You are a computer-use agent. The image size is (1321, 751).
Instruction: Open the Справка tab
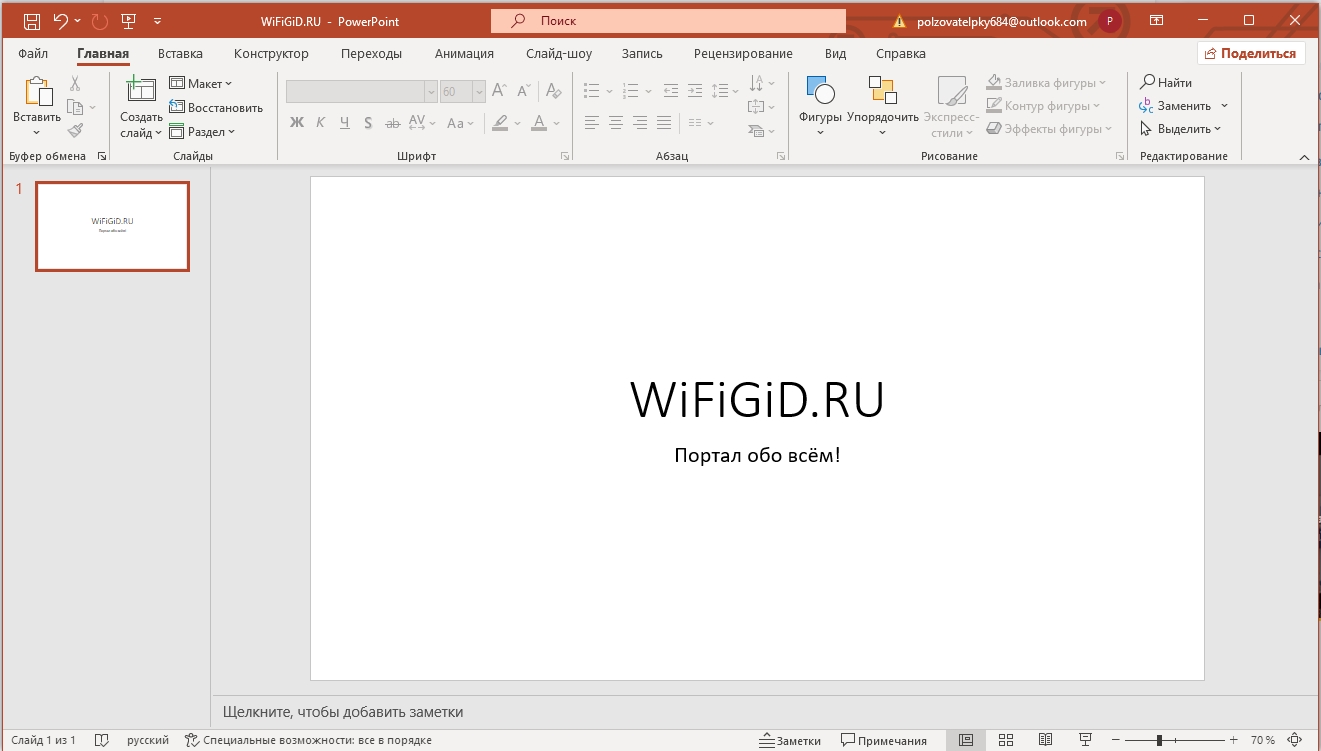tap(900, 54)
